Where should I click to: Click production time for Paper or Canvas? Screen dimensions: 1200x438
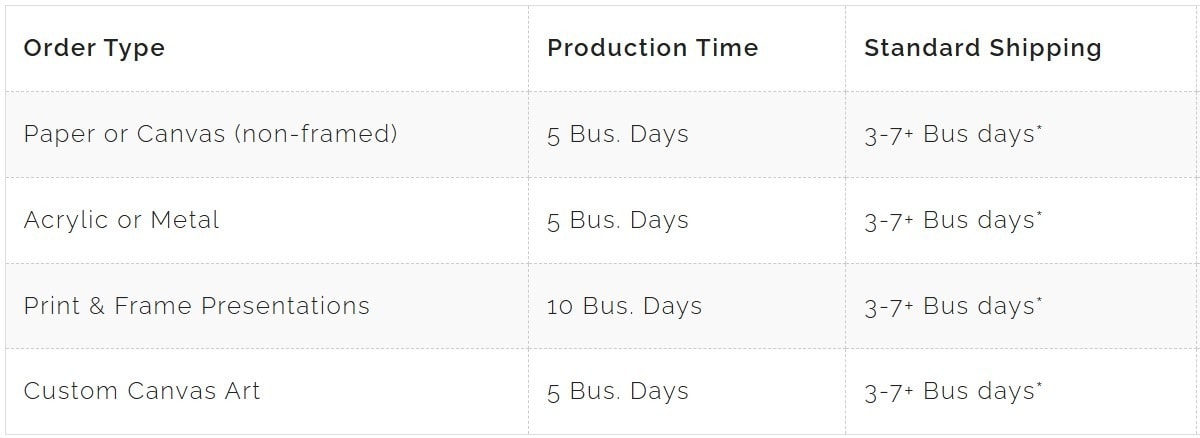point(617,135)
